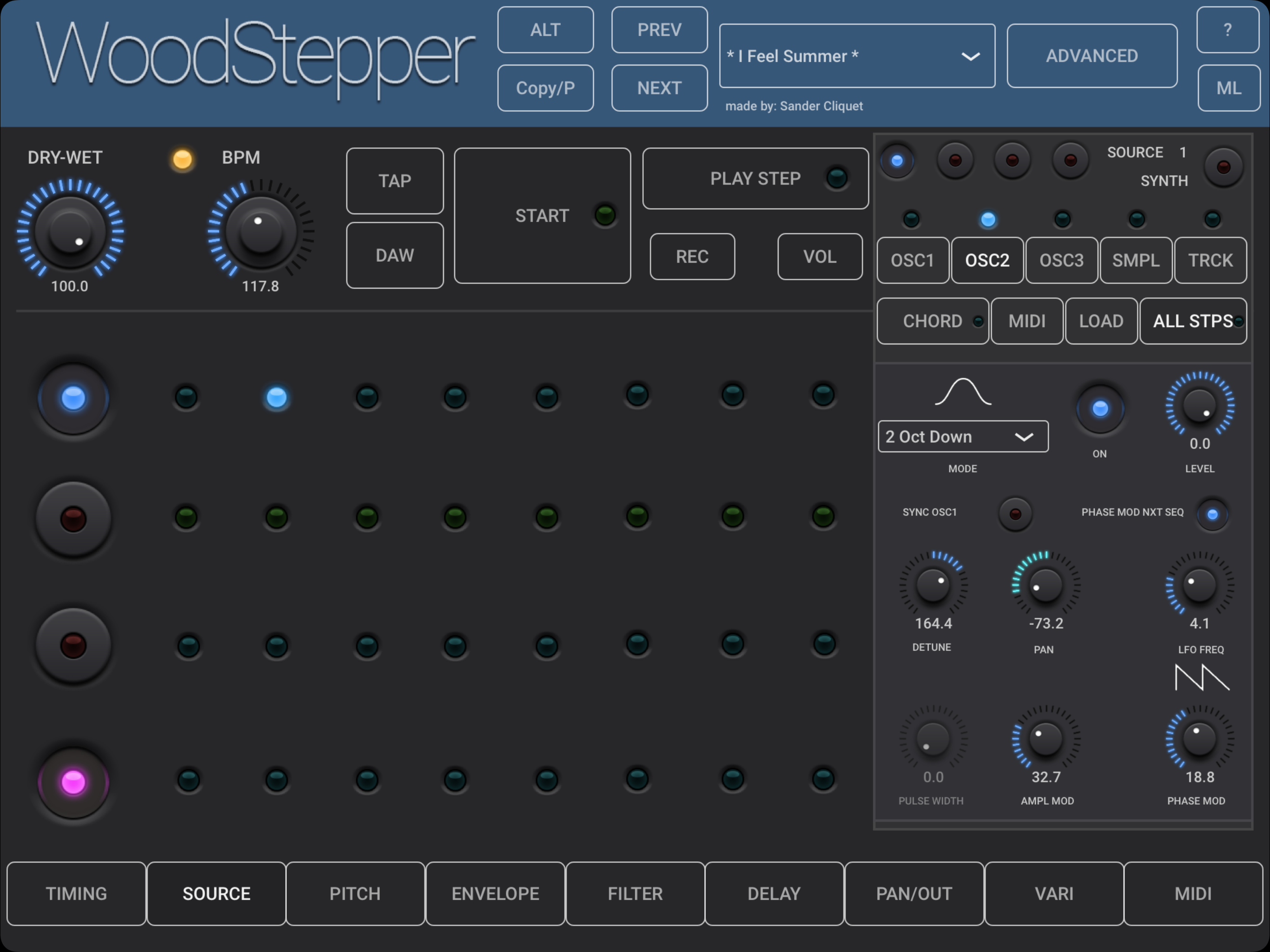Click the DRY-WET knob
1270x952 pixels.
coord(70,232)
